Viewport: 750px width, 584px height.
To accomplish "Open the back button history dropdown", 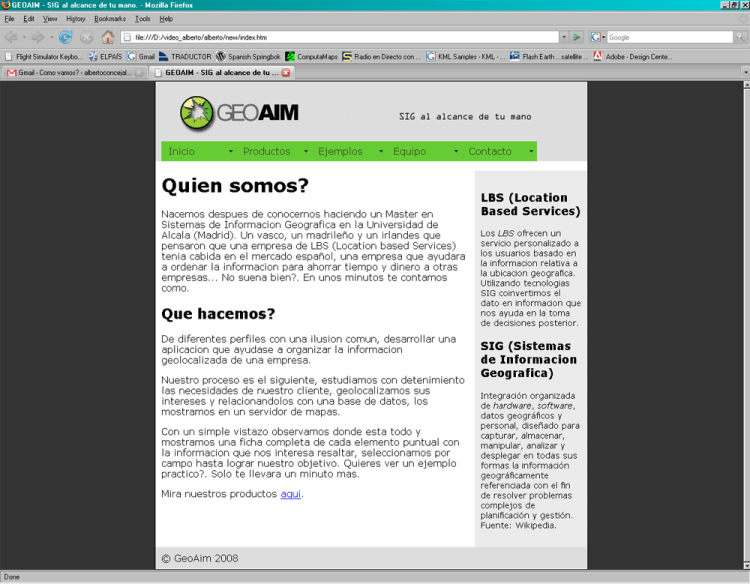I will click(24, 37).
